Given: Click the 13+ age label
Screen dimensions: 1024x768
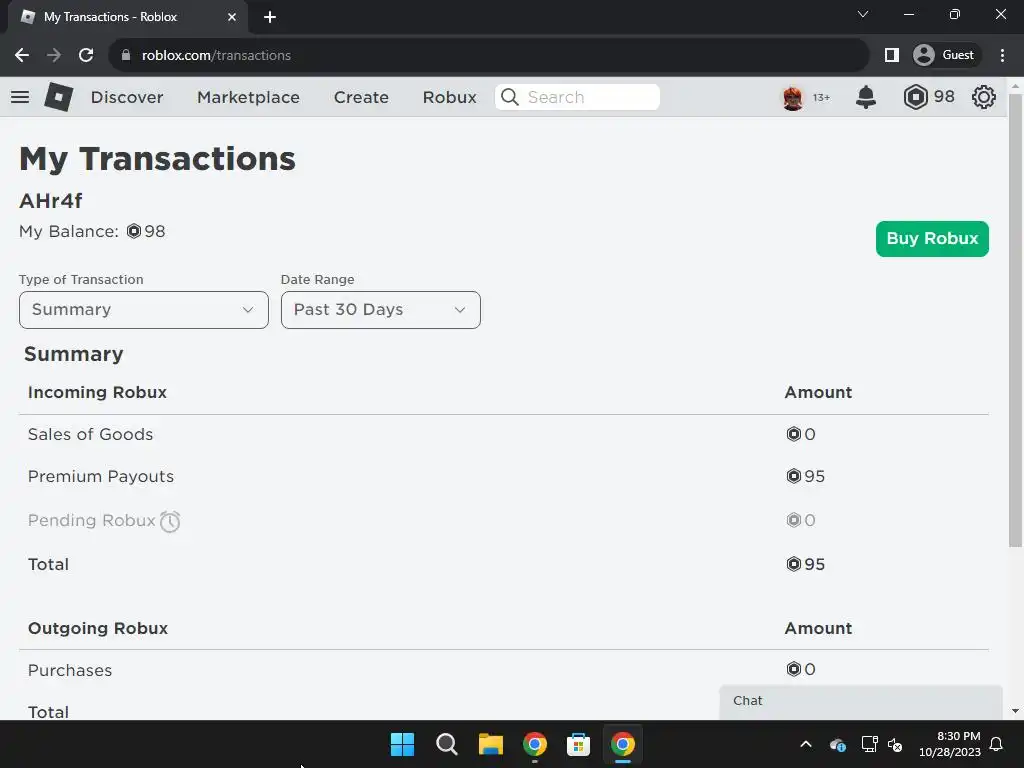Looking at the screenshot, I should point(821,97).
